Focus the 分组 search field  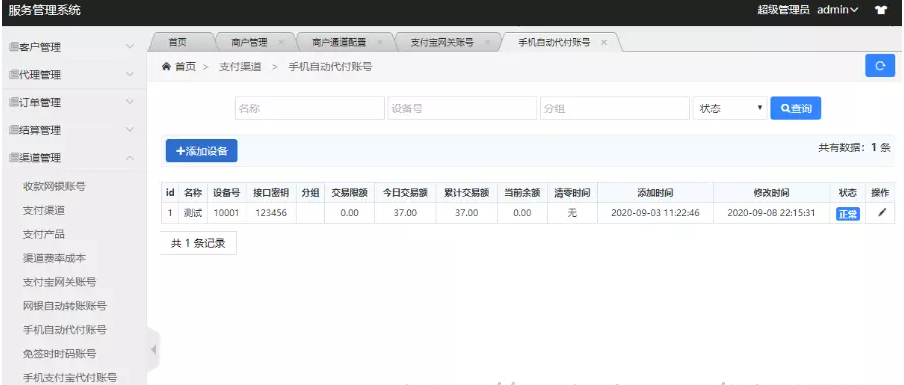(615, 108)
